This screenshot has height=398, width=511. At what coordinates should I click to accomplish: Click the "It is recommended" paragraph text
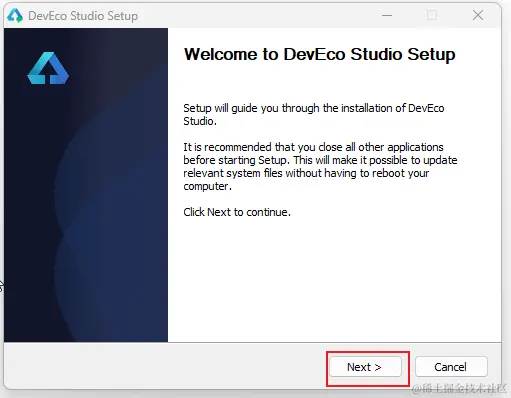tap(320, 166)
